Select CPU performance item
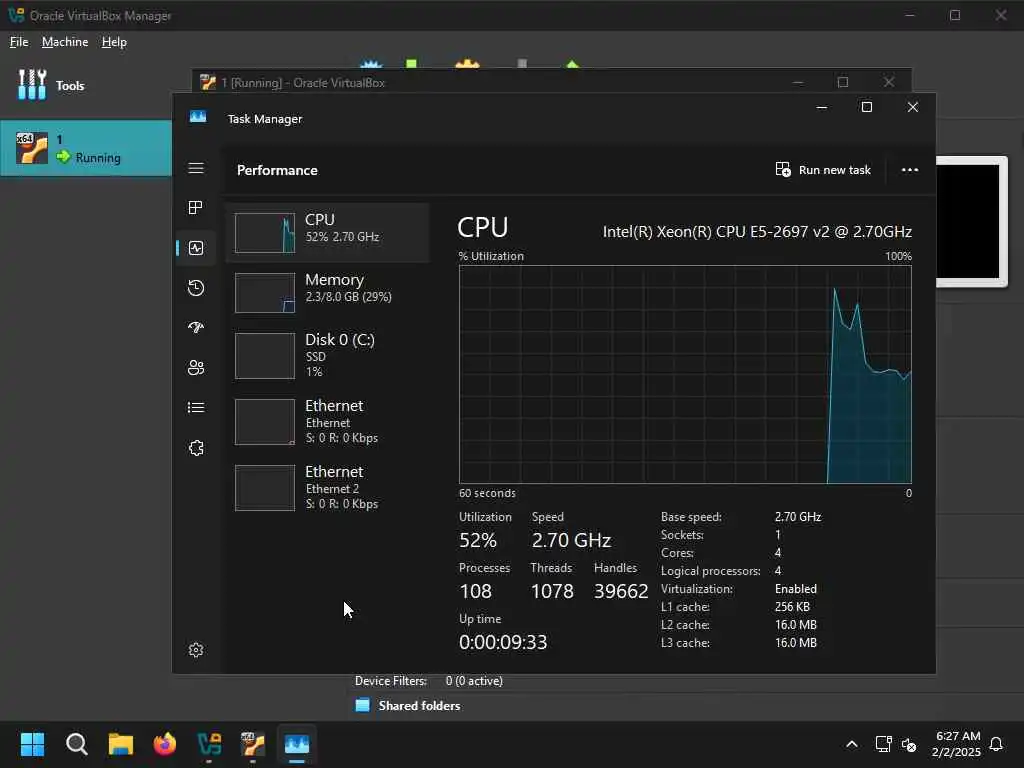The height and width of the screenshot is (768, 1024). [327, 232]
